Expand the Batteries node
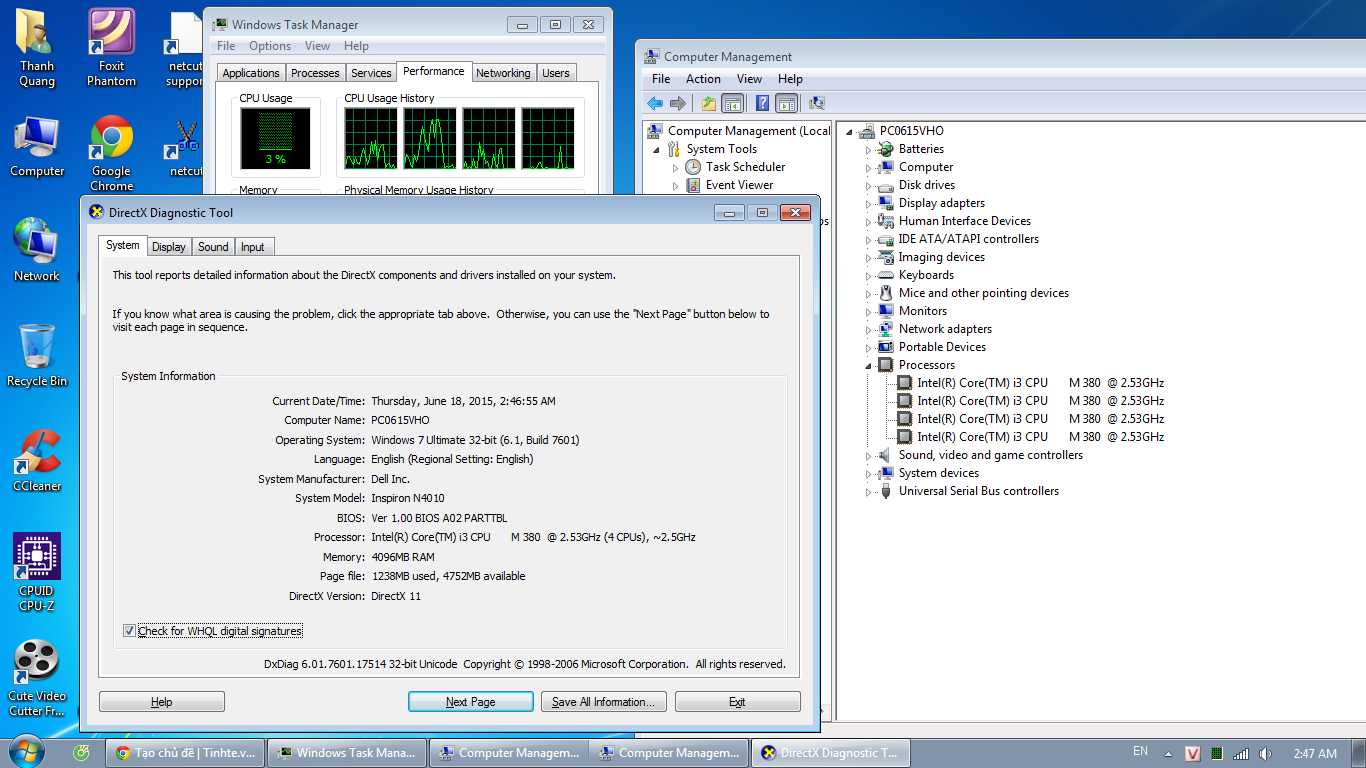 [869, 150]
